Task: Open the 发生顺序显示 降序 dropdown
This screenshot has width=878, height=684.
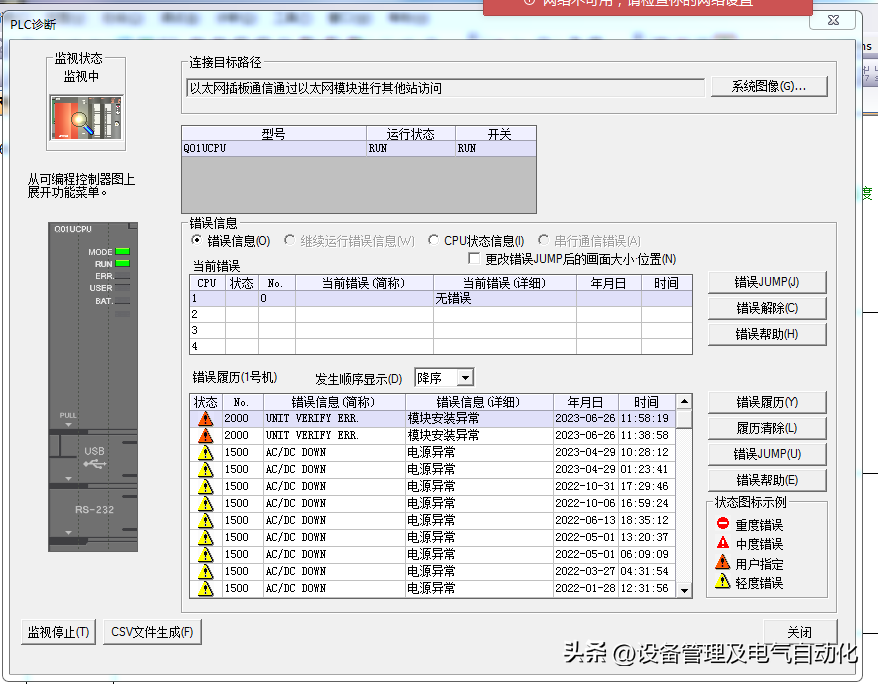Action: [x=464, y=378]
